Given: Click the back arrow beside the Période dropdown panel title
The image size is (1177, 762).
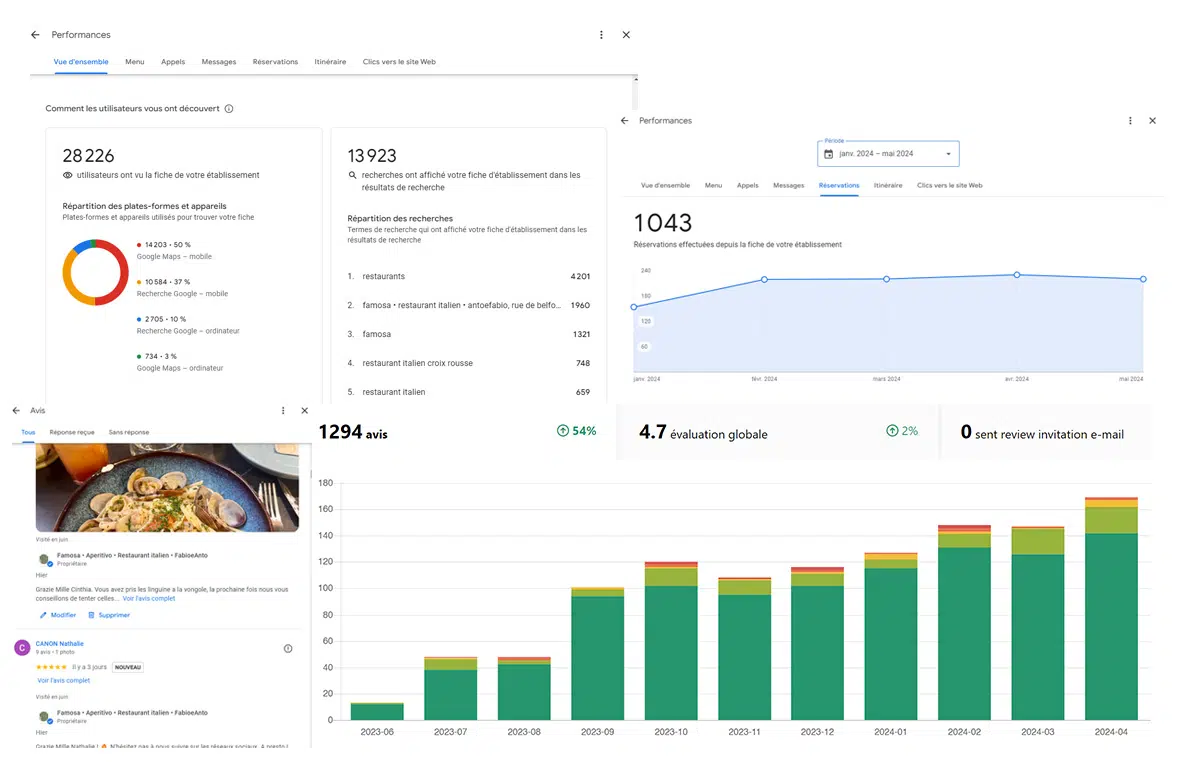Looking at the screenshot, I should 625,121.
